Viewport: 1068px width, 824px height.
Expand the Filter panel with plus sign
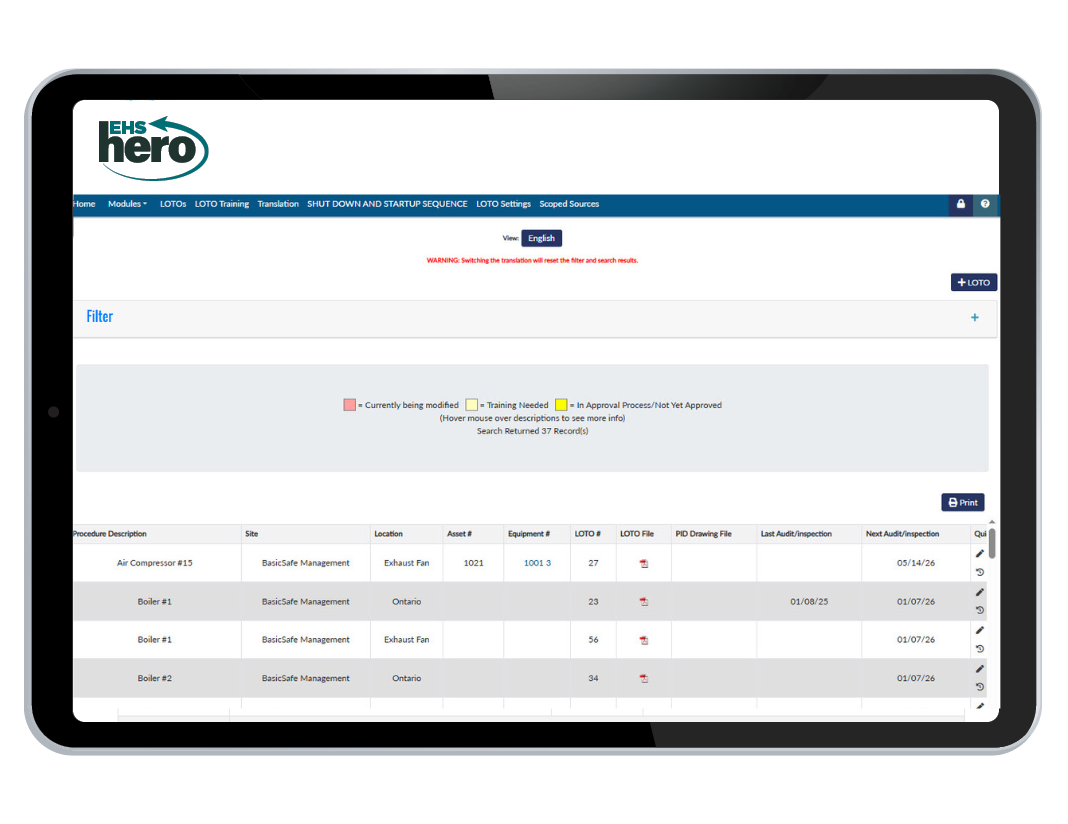pyautogui.click(x=974, y=318)
